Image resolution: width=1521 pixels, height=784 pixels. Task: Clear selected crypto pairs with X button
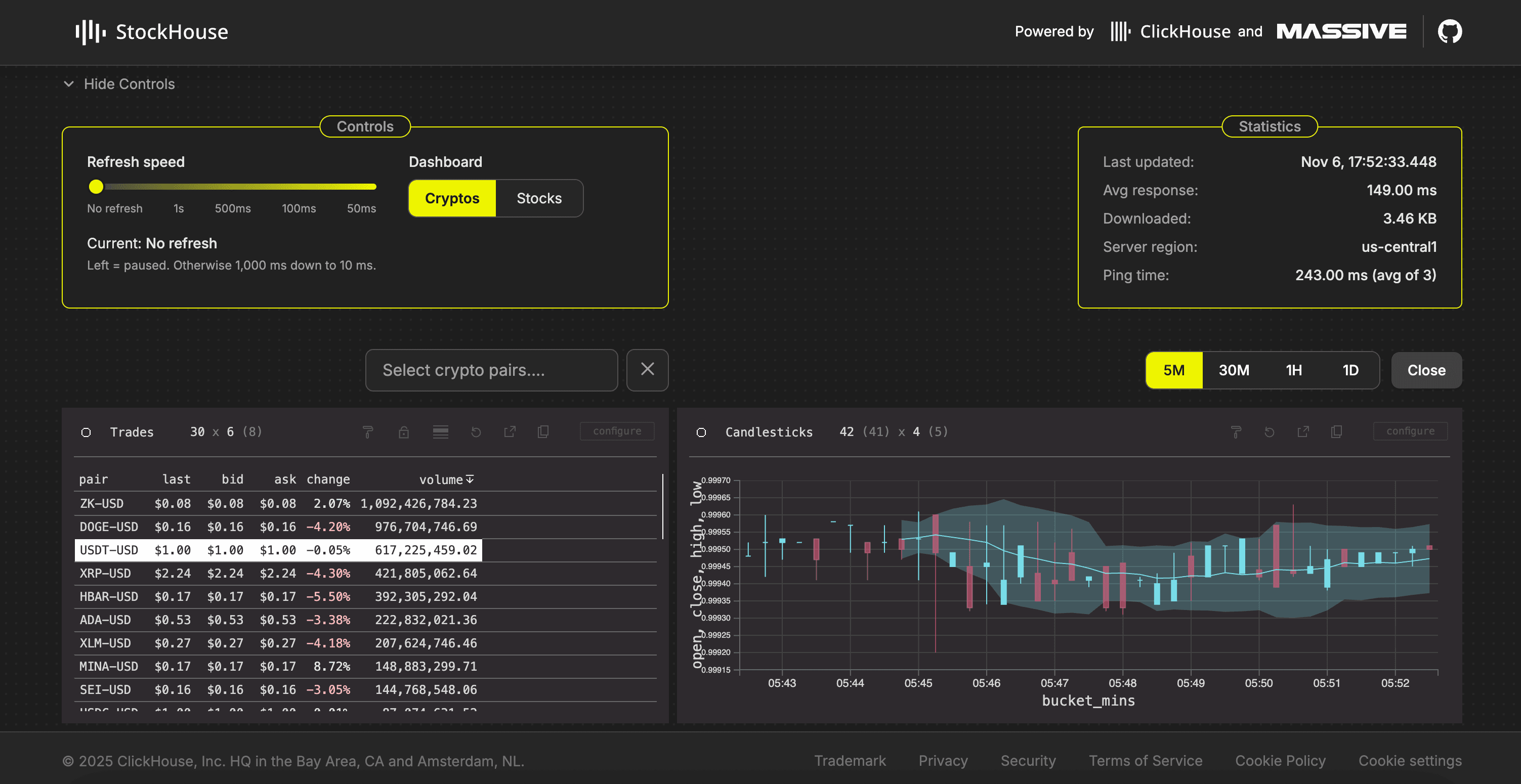647,370
